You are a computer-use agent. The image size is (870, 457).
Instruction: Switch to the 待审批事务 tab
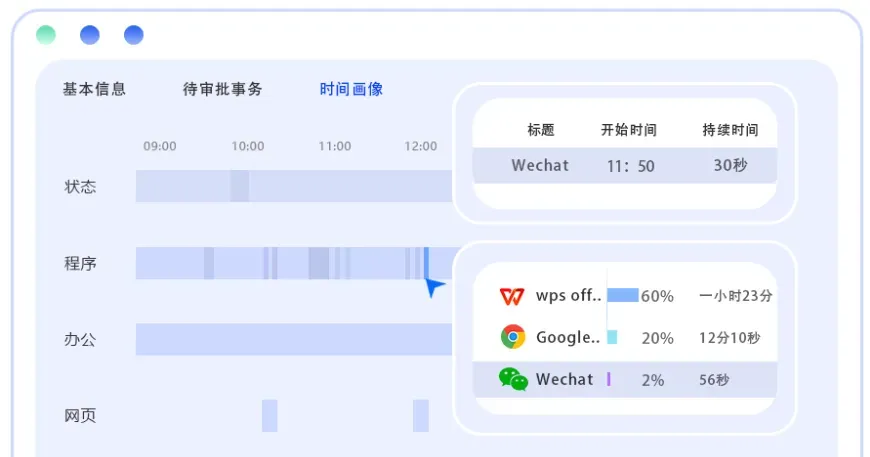(x=222, y=89)
